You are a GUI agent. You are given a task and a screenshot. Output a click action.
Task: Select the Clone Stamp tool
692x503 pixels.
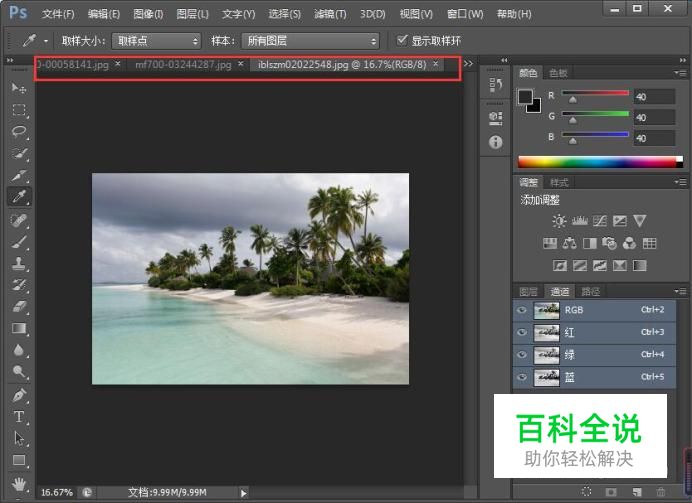coord(18,263)
